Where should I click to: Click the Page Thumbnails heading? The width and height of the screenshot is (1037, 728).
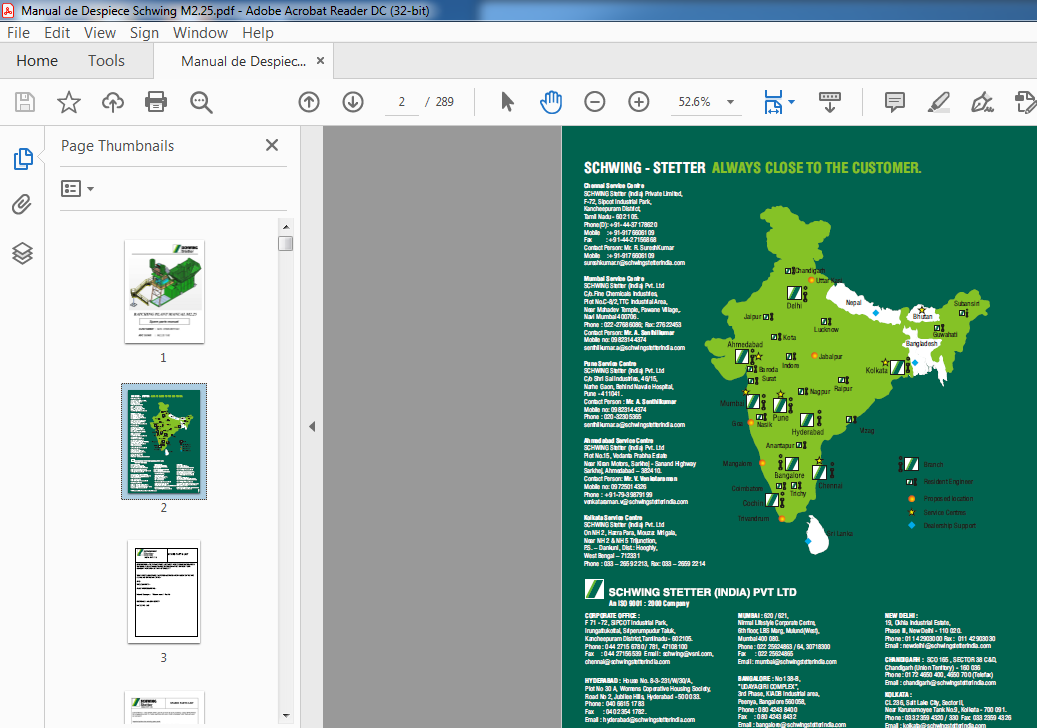[118, 146]
